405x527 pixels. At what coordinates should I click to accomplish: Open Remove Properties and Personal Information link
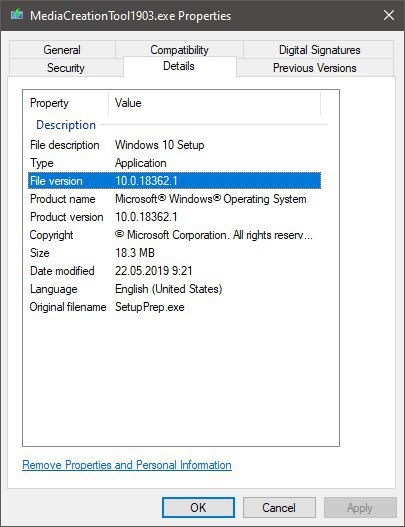(127, 465)
